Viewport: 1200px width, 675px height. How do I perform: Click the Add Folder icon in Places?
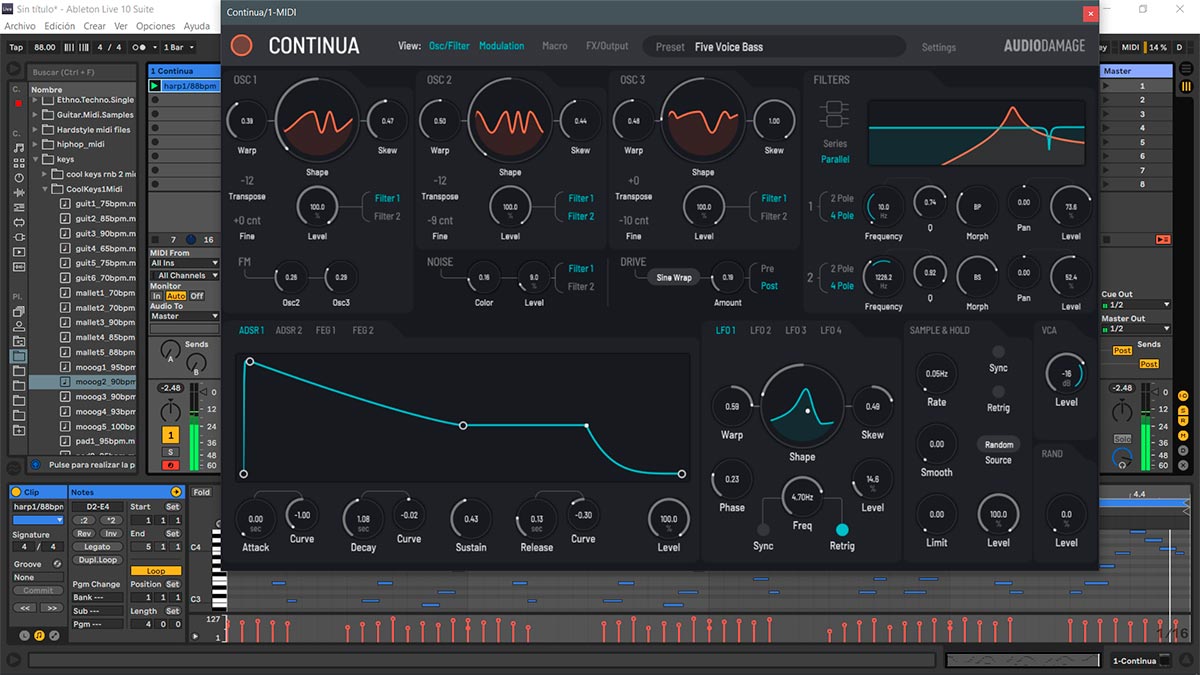[x=18, y=430]
